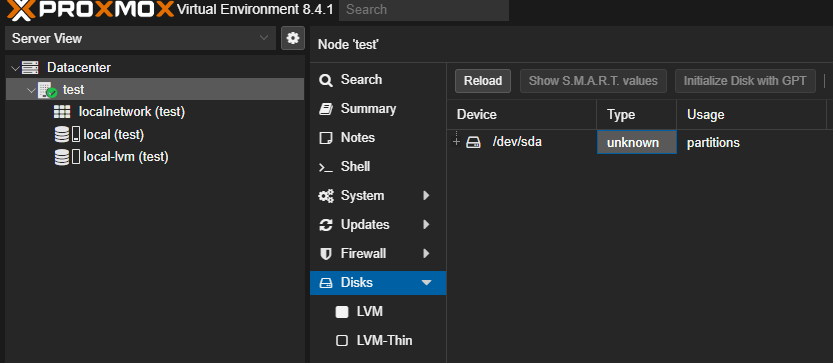Click Show S.M.A.R.T. values button

(x=593, y=81)
